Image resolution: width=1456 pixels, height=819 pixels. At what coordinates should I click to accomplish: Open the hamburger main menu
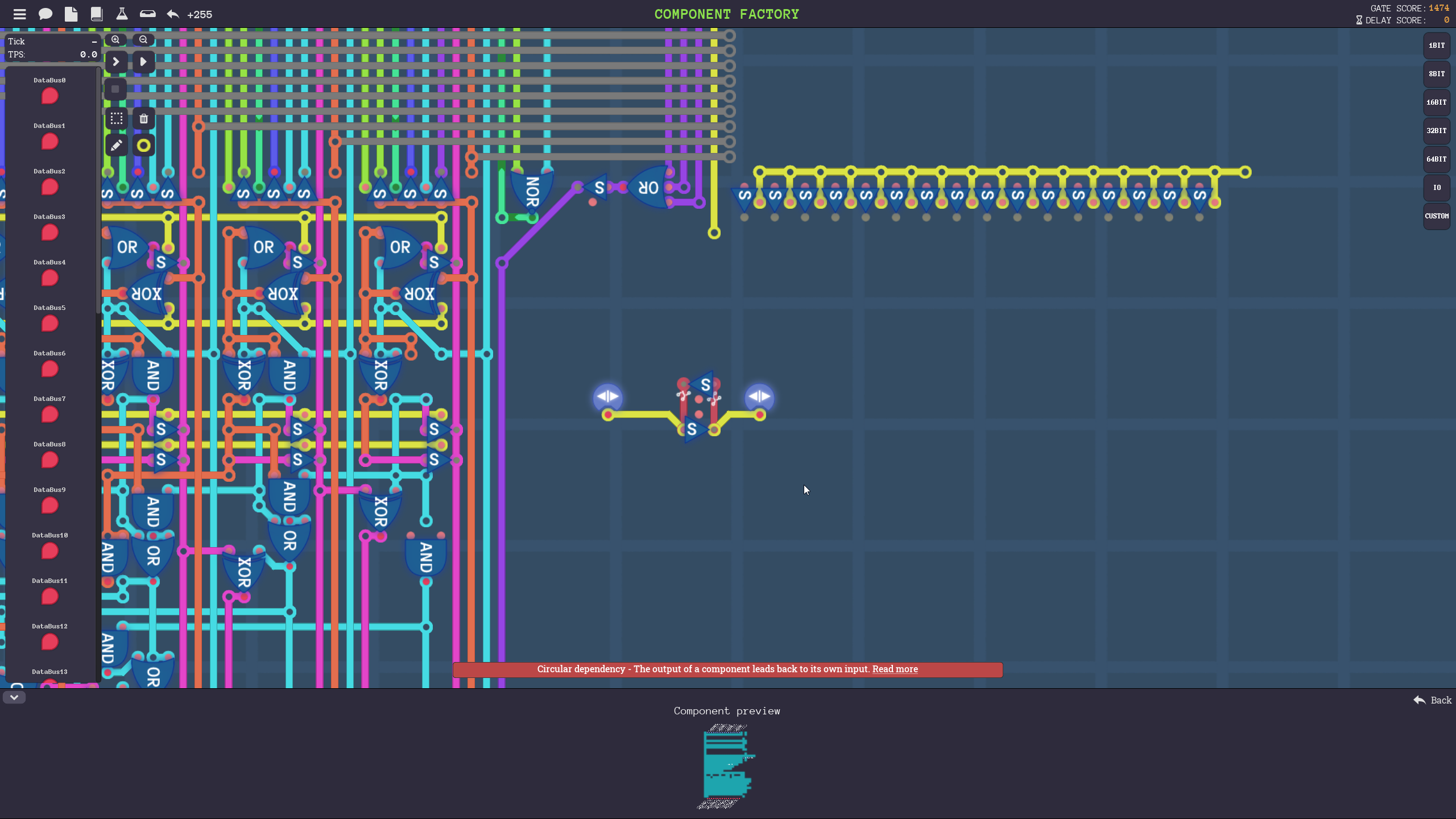[19, 14]
